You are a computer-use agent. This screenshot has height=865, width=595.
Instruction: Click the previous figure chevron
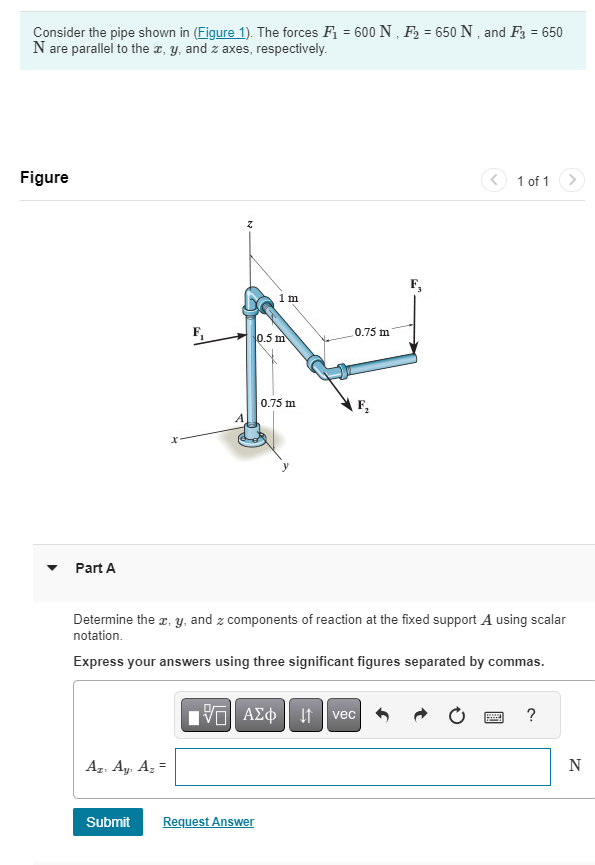[494, 180]
